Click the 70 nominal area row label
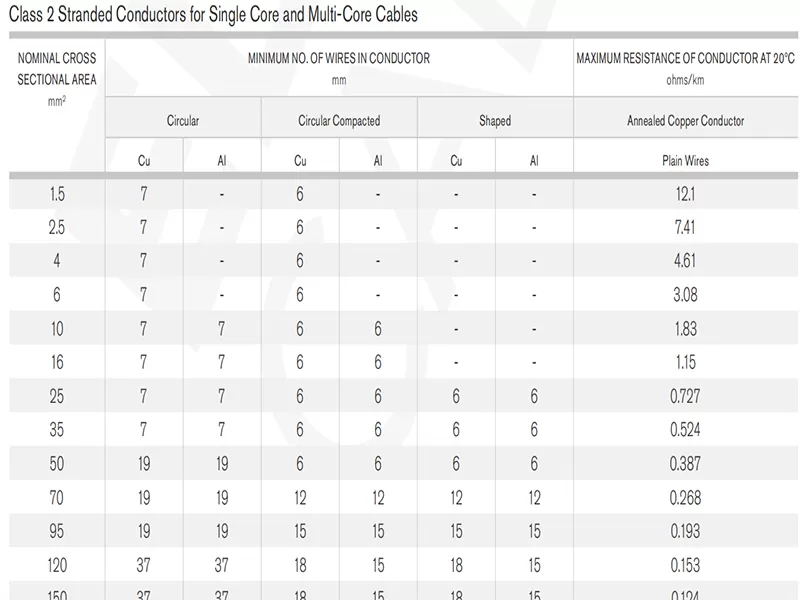 [x=57, y=498]
